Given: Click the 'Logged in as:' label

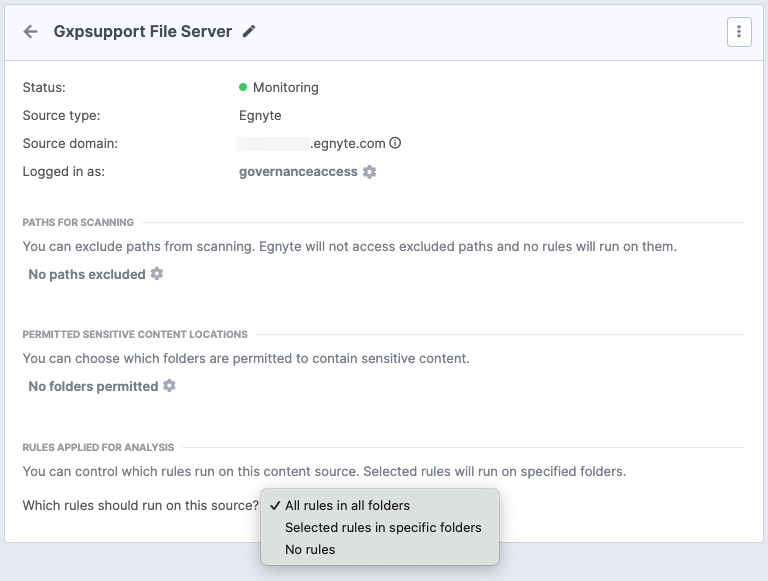Looking at the screenshot, I should coord(64,172).
